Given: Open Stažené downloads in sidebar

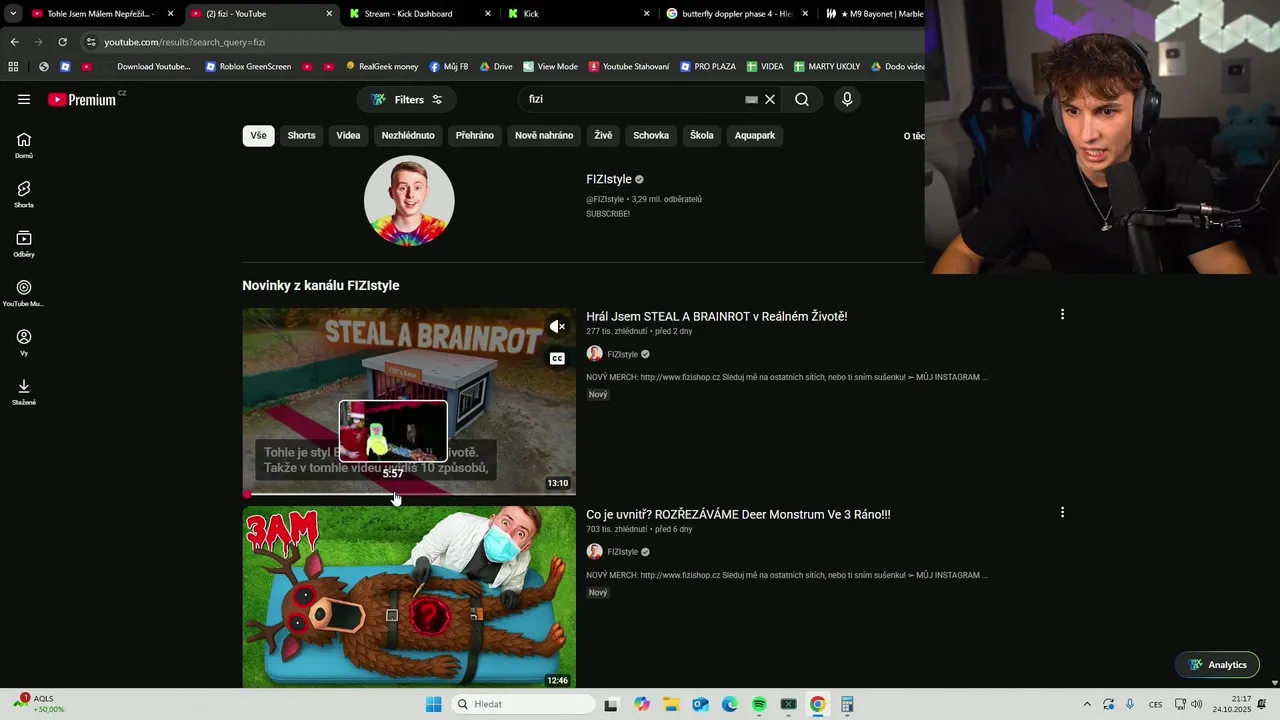Looking at the screenshot, I should point(24,392).
